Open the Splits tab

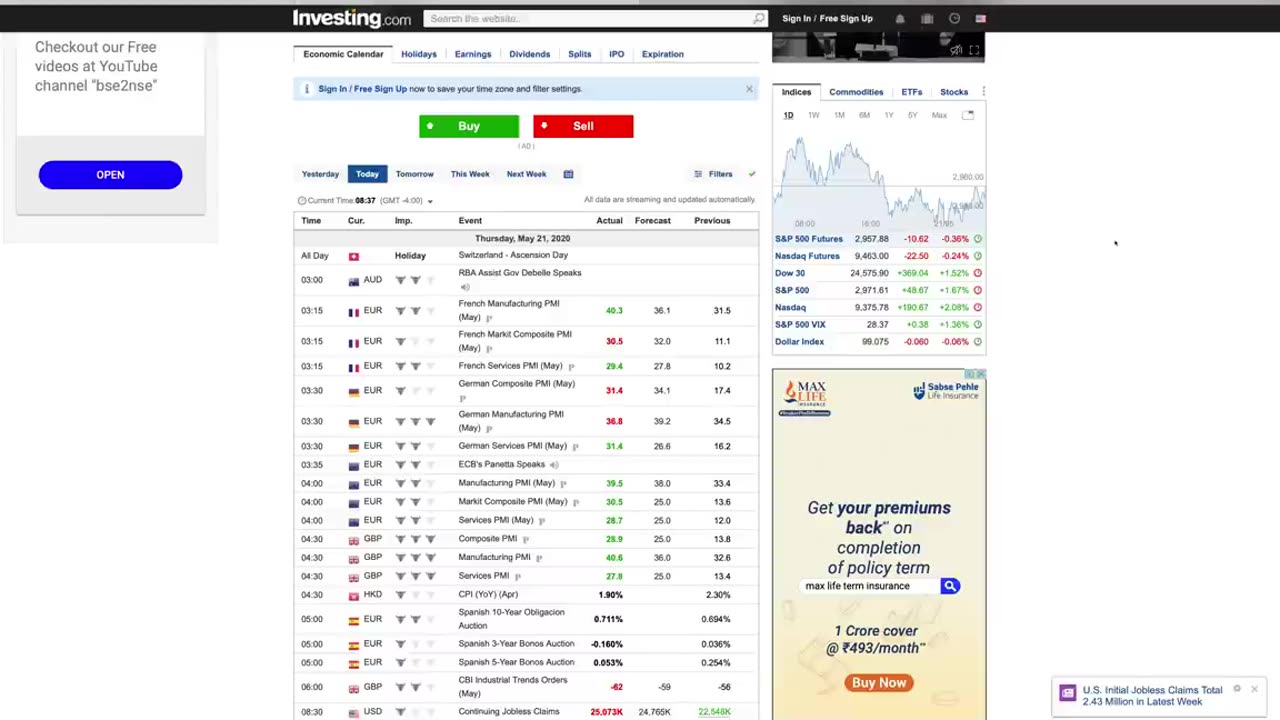(x=580, y=54)
